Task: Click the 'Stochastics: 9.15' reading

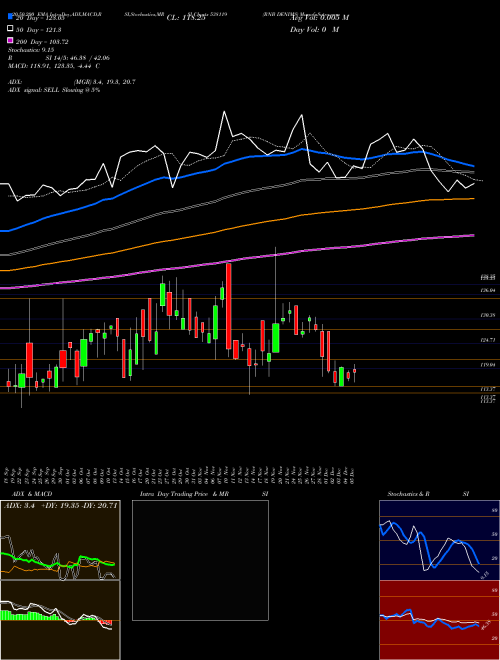Action: [33, 50]
